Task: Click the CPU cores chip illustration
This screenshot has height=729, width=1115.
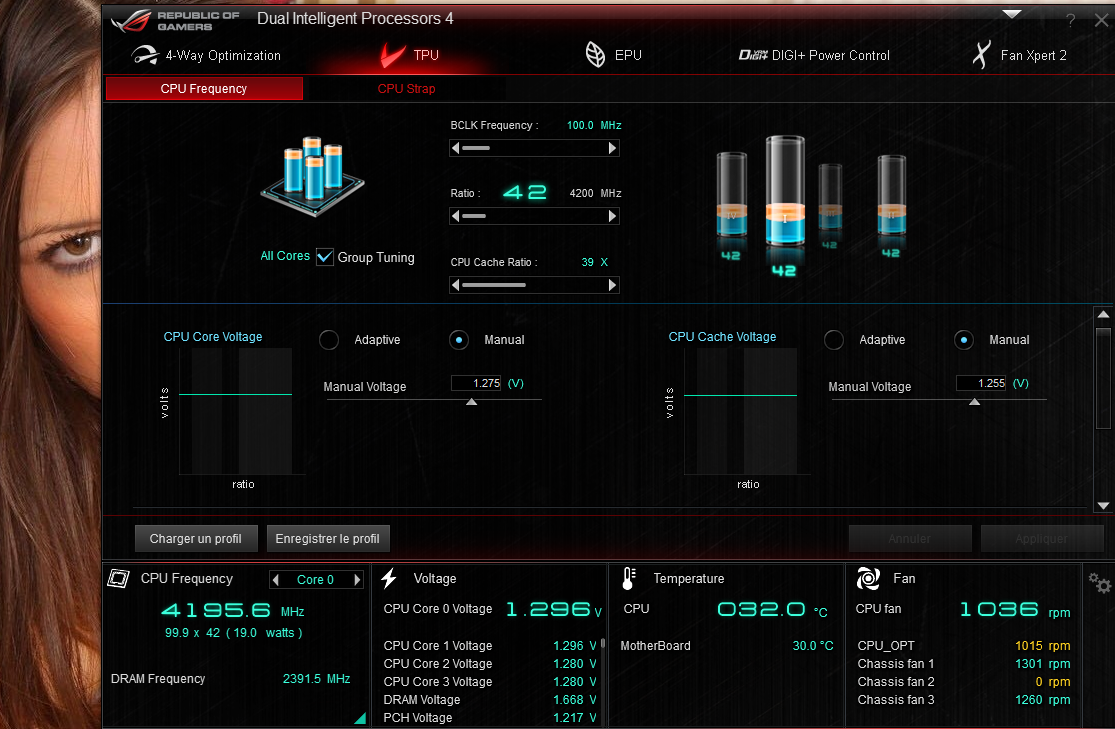Action: 313,177
